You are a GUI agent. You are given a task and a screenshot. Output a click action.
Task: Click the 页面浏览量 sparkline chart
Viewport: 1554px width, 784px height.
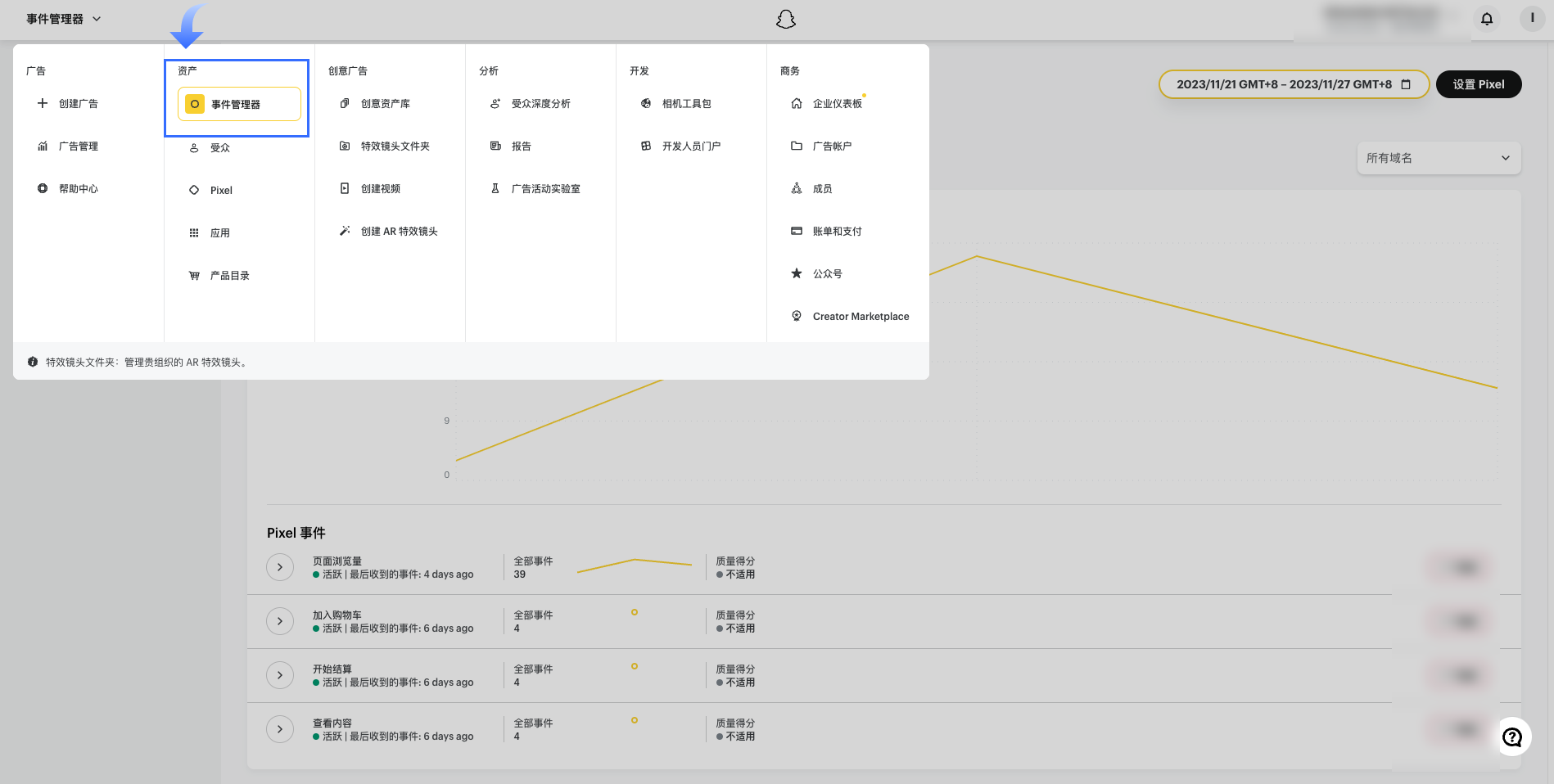[x=635, y=565]
